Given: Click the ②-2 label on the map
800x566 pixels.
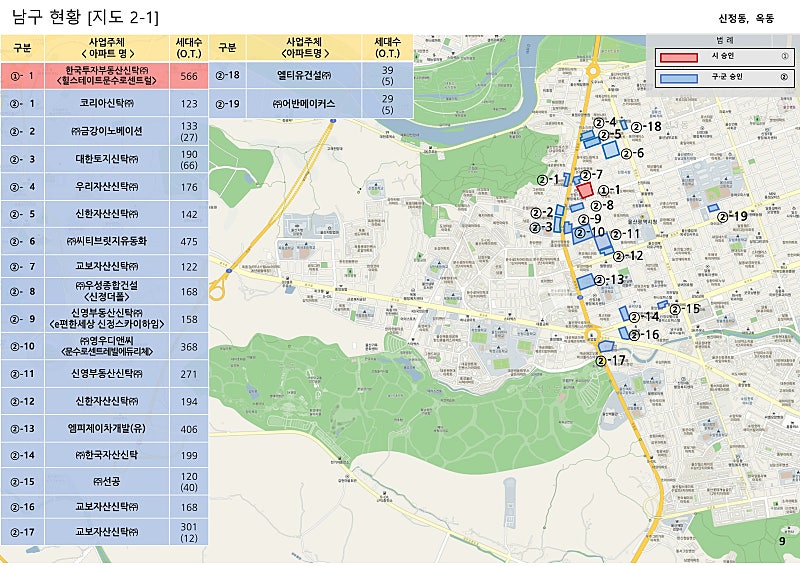Looking at the screenshot, I should (x=542, y=212).
